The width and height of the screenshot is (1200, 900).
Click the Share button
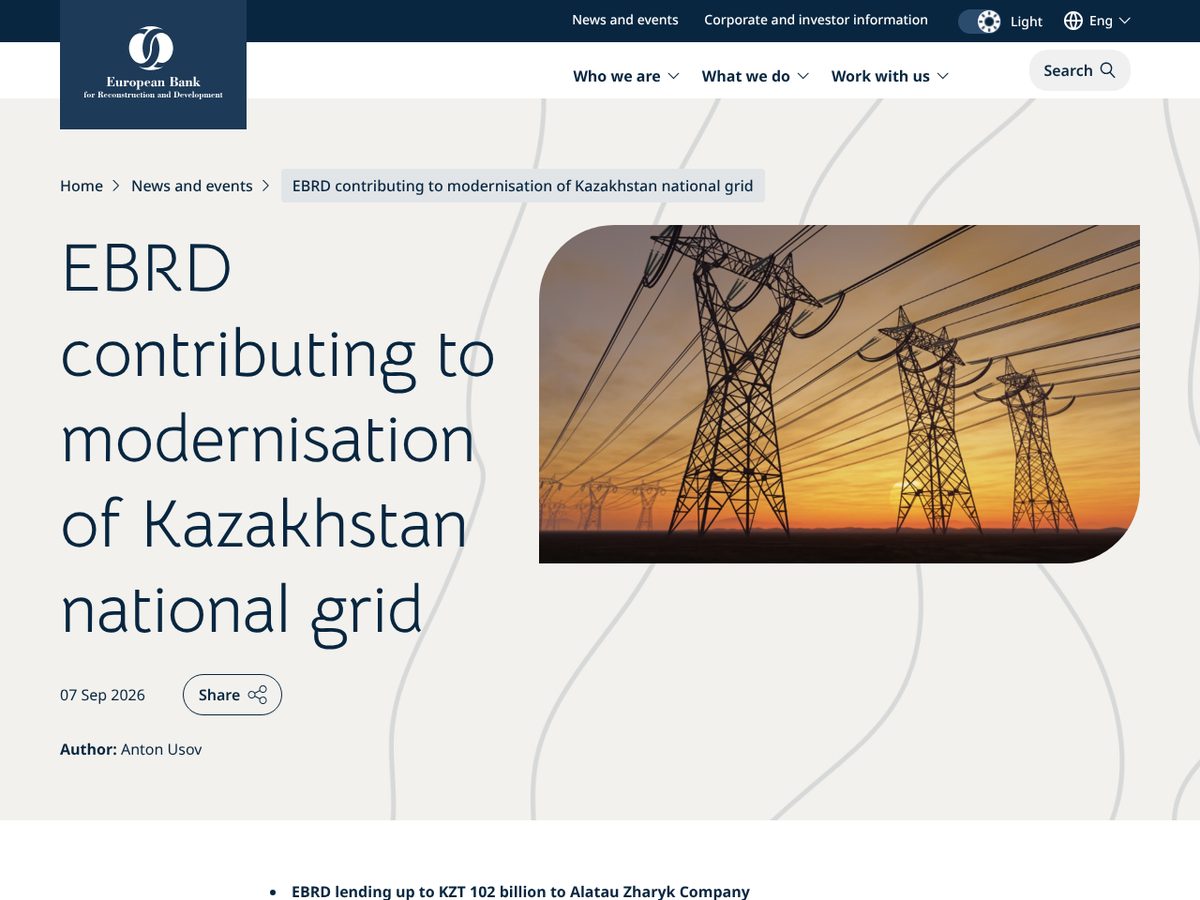point(232,695)
